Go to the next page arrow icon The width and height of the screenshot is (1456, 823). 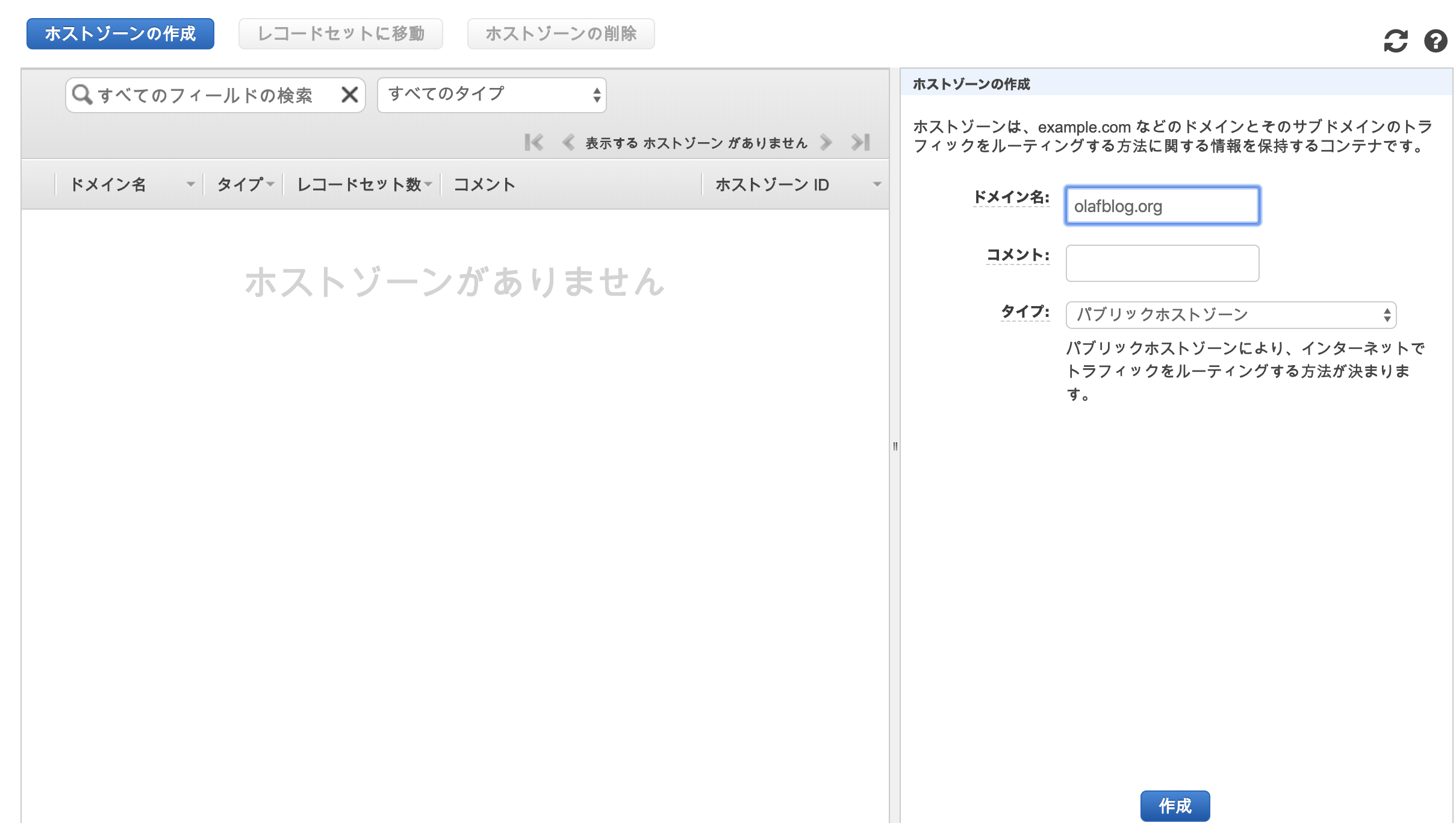(x=826, y=142)
